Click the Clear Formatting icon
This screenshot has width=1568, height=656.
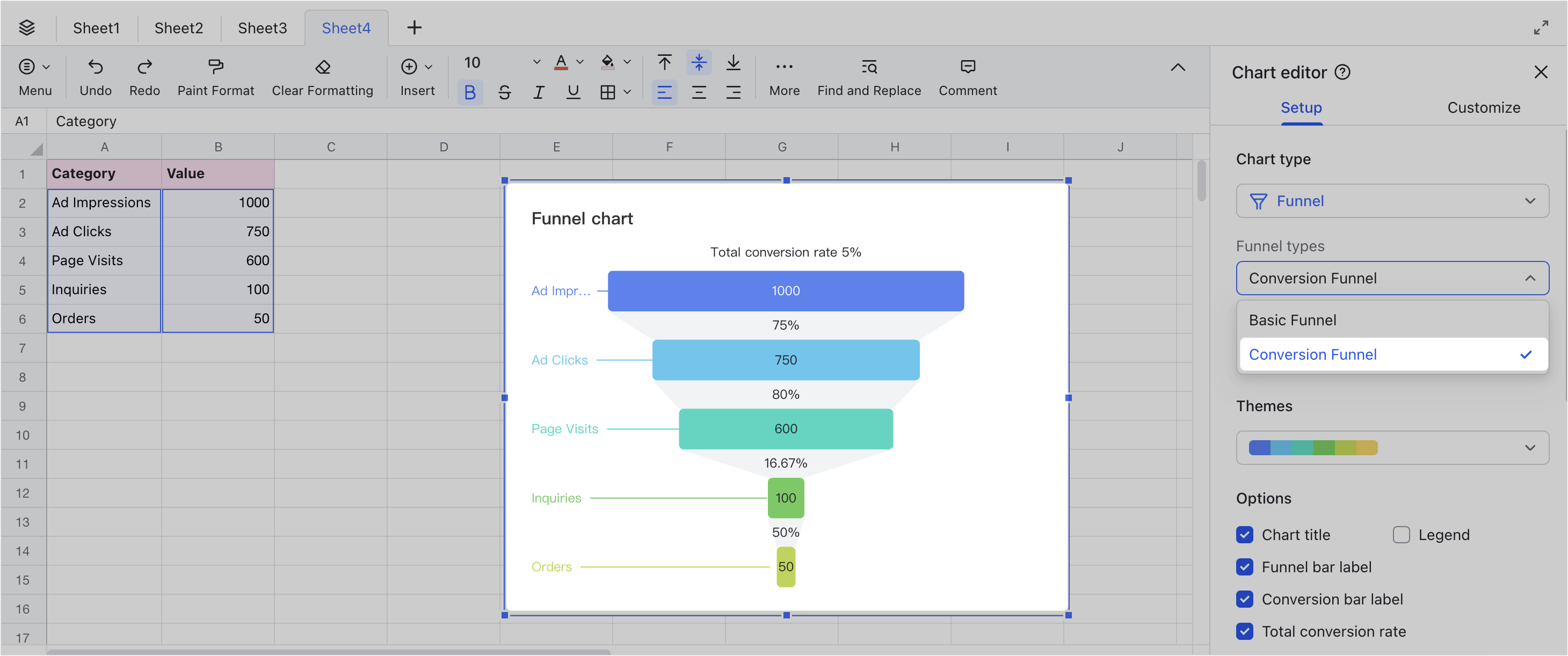tap(322, 67)
